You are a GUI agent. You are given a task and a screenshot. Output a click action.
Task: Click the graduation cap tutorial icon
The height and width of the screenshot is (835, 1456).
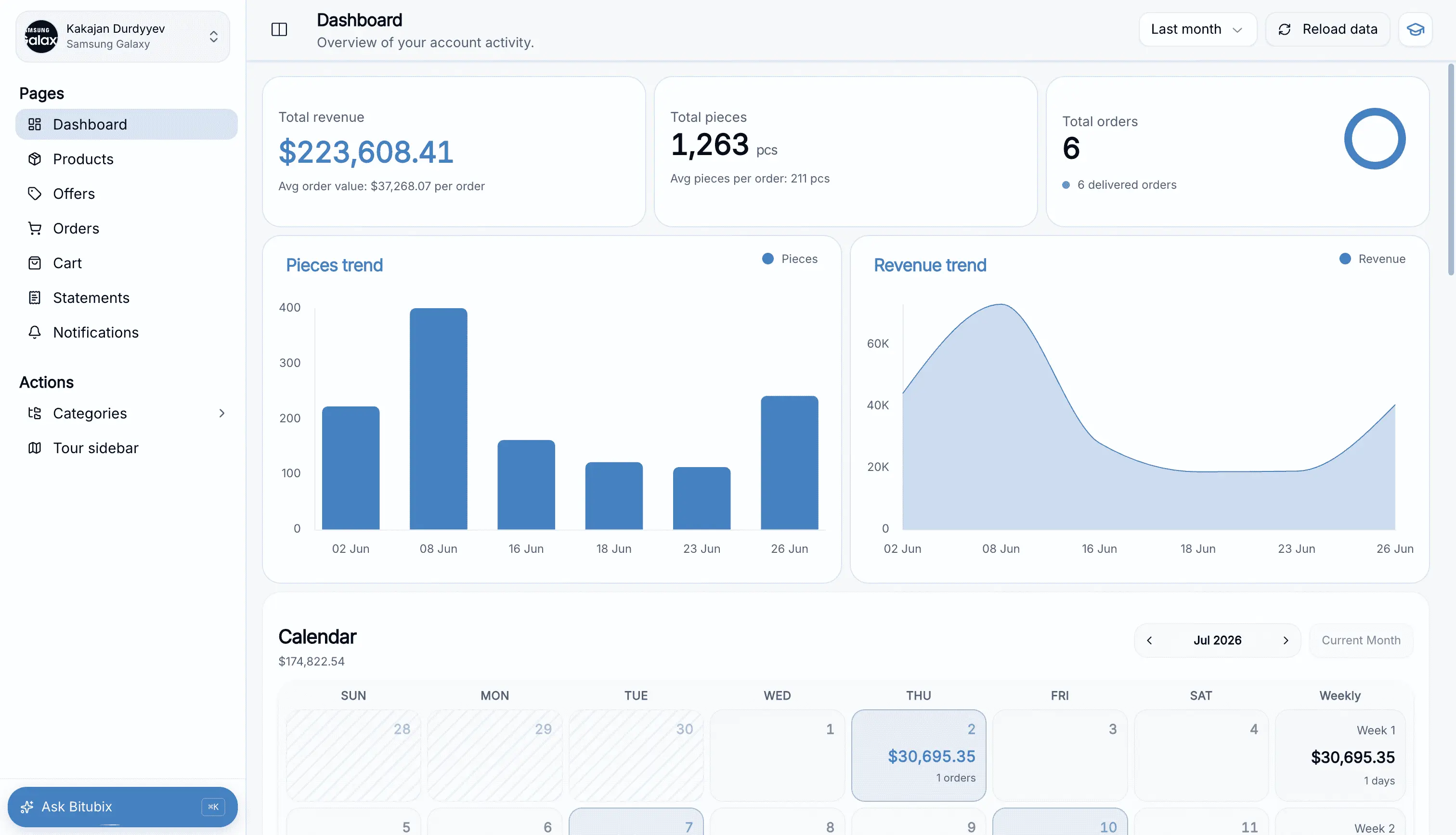coord(1415,29)
